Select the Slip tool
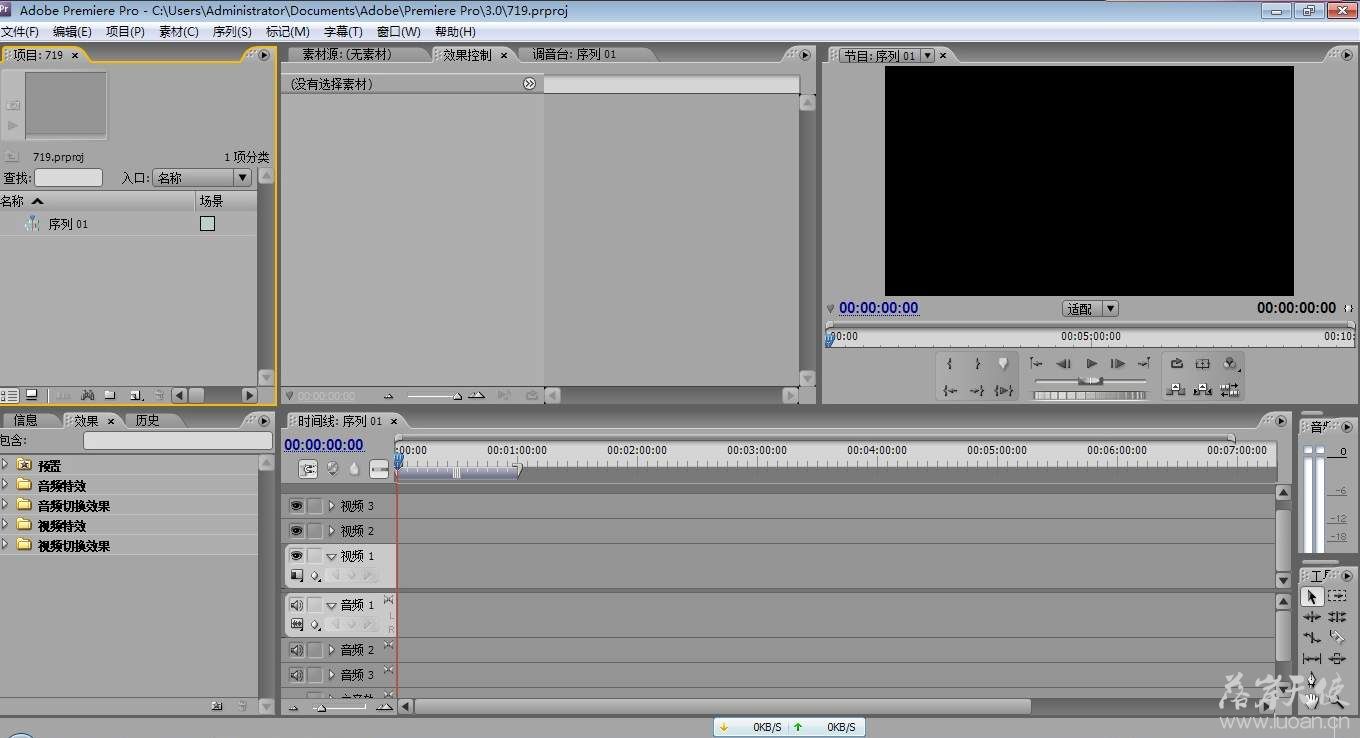Screen dimensions: 1360x738 [1312, 658]
